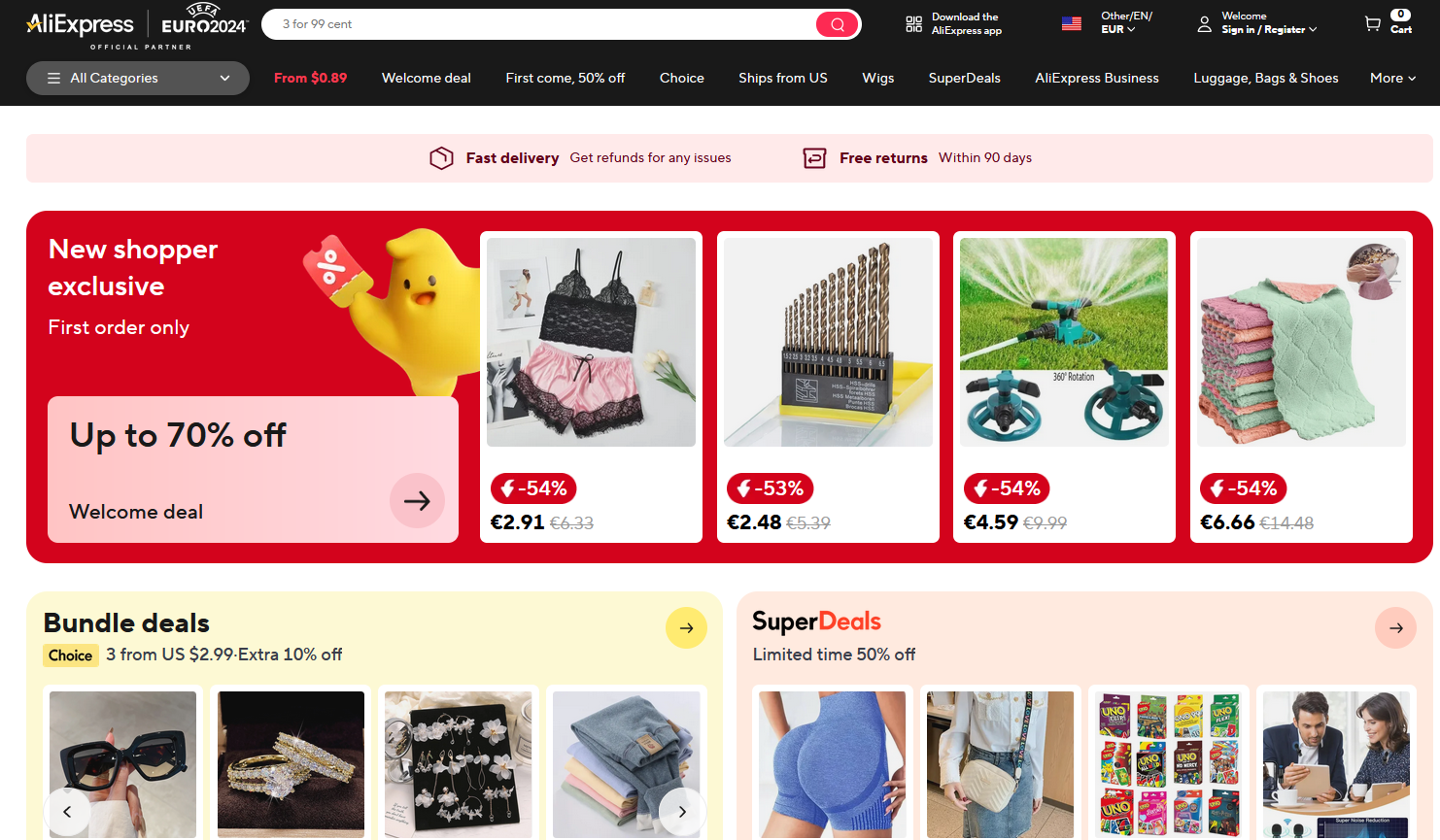Image resolution: width=1440 pixels, height=840 pixels.
Task: Open the lawn sprinkler product thumbnail
Action: point(1064,342)
